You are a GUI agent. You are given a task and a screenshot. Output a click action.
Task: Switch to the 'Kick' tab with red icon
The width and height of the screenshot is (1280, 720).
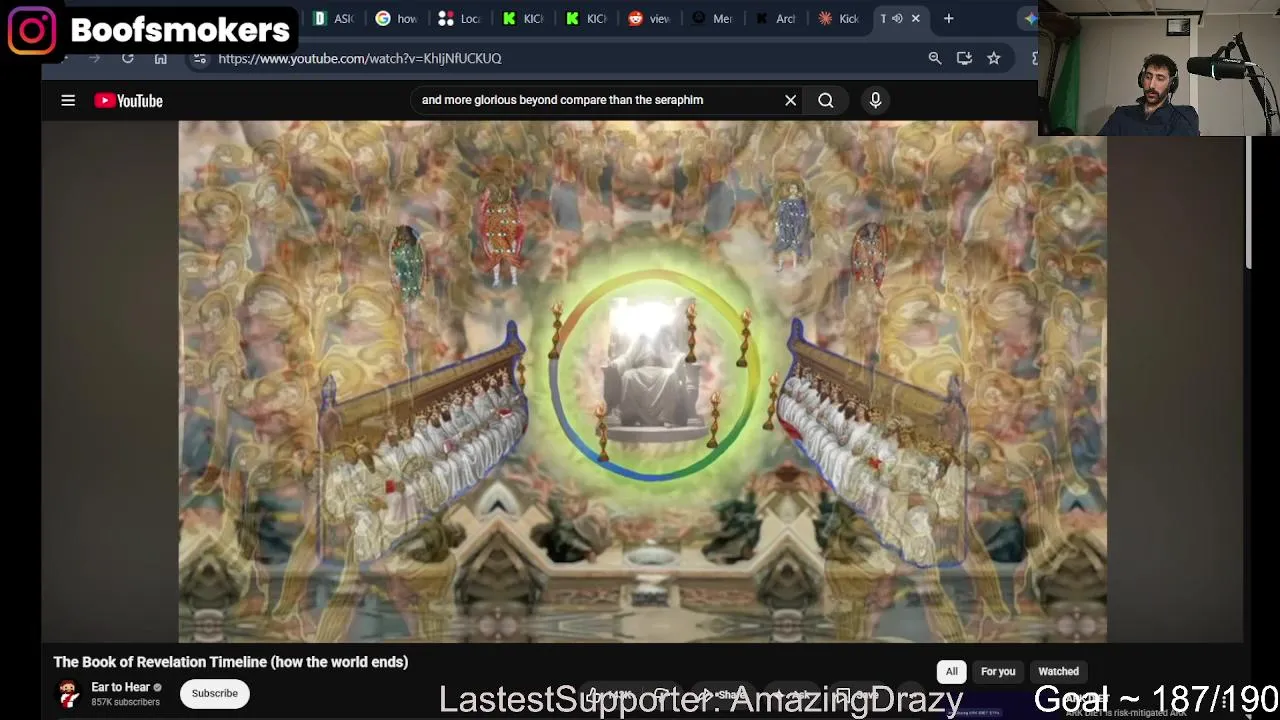838,18
